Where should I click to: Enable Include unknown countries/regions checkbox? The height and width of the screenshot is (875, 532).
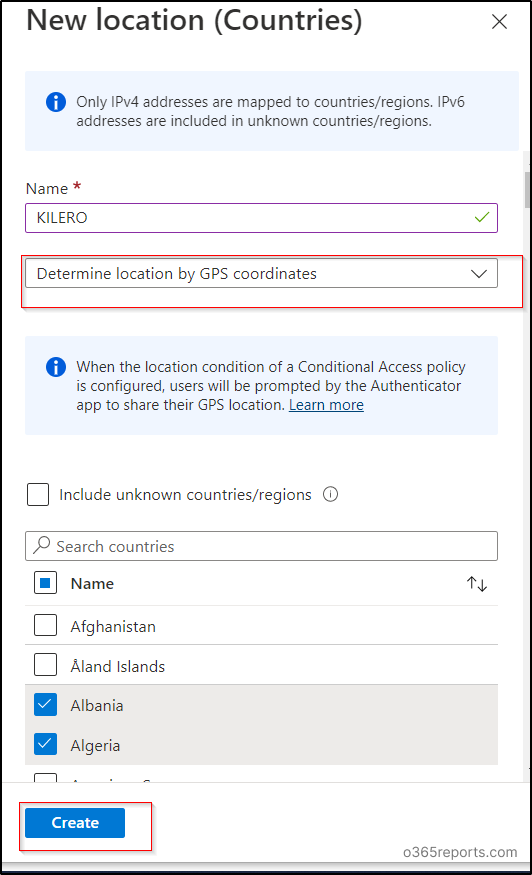click(38, 494)
